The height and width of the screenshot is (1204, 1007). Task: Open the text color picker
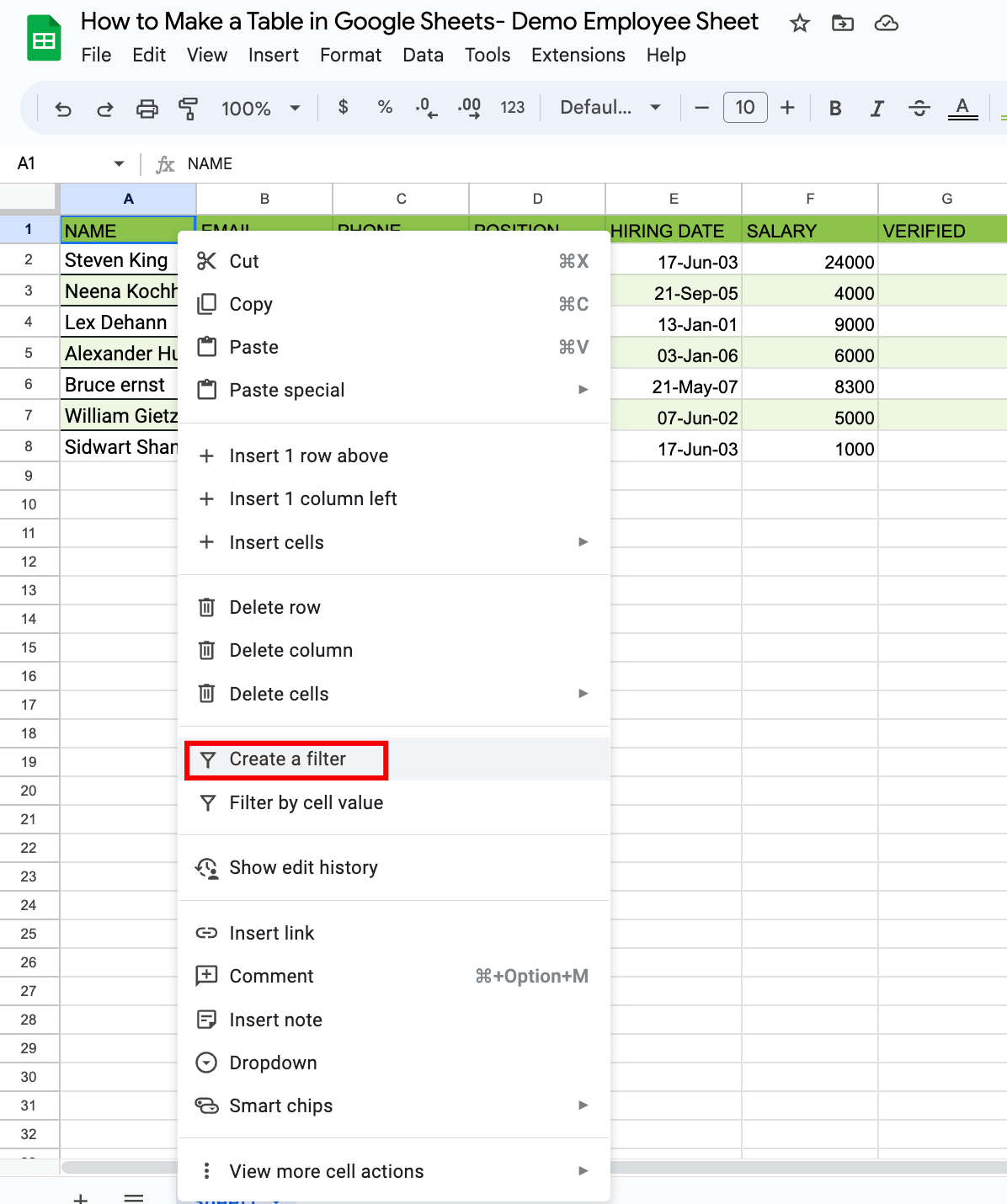coord(962,108)
